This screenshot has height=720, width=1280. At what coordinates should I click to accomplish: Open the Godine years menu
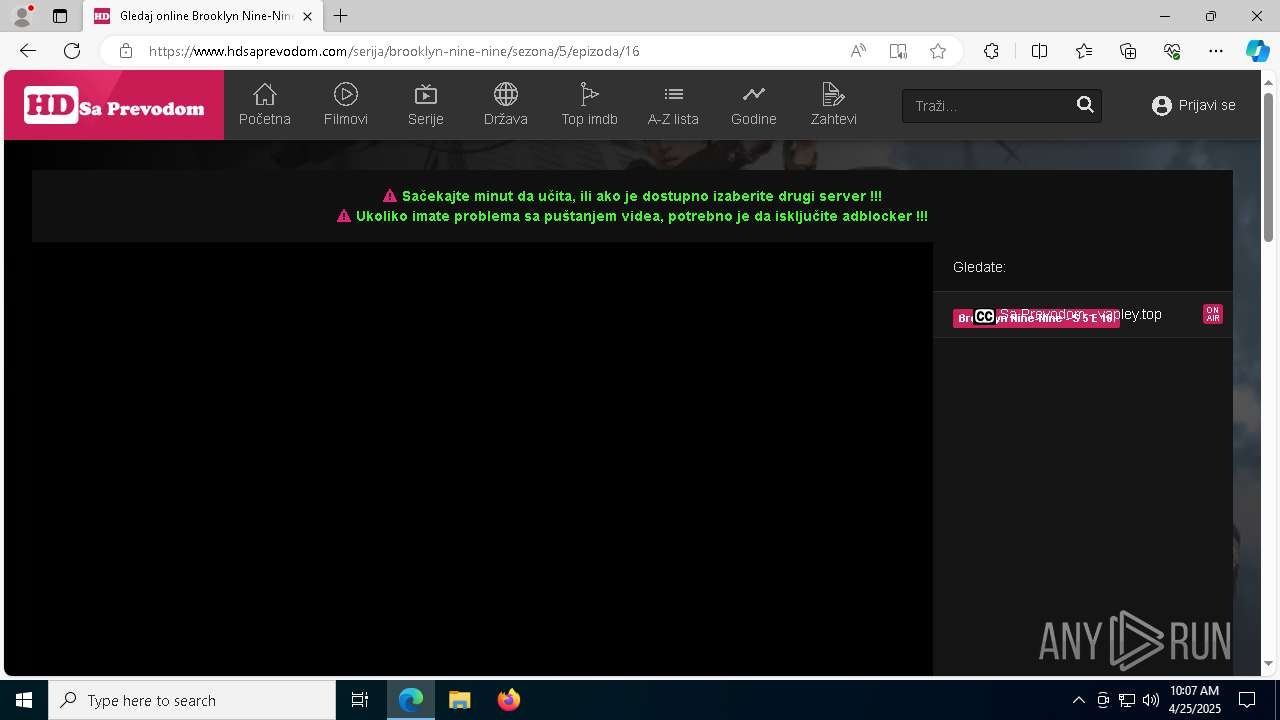coord(754,105)
